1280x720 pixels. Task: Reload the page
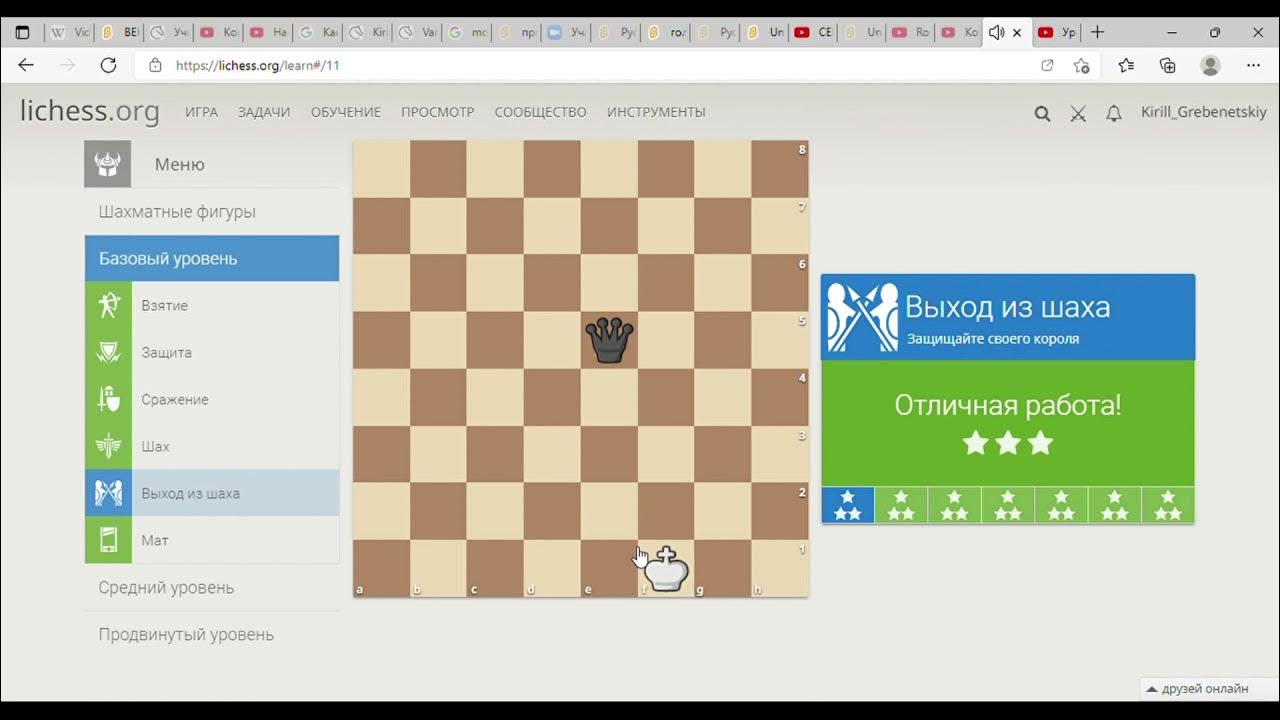pyautogui.click(x=108, y=65)
